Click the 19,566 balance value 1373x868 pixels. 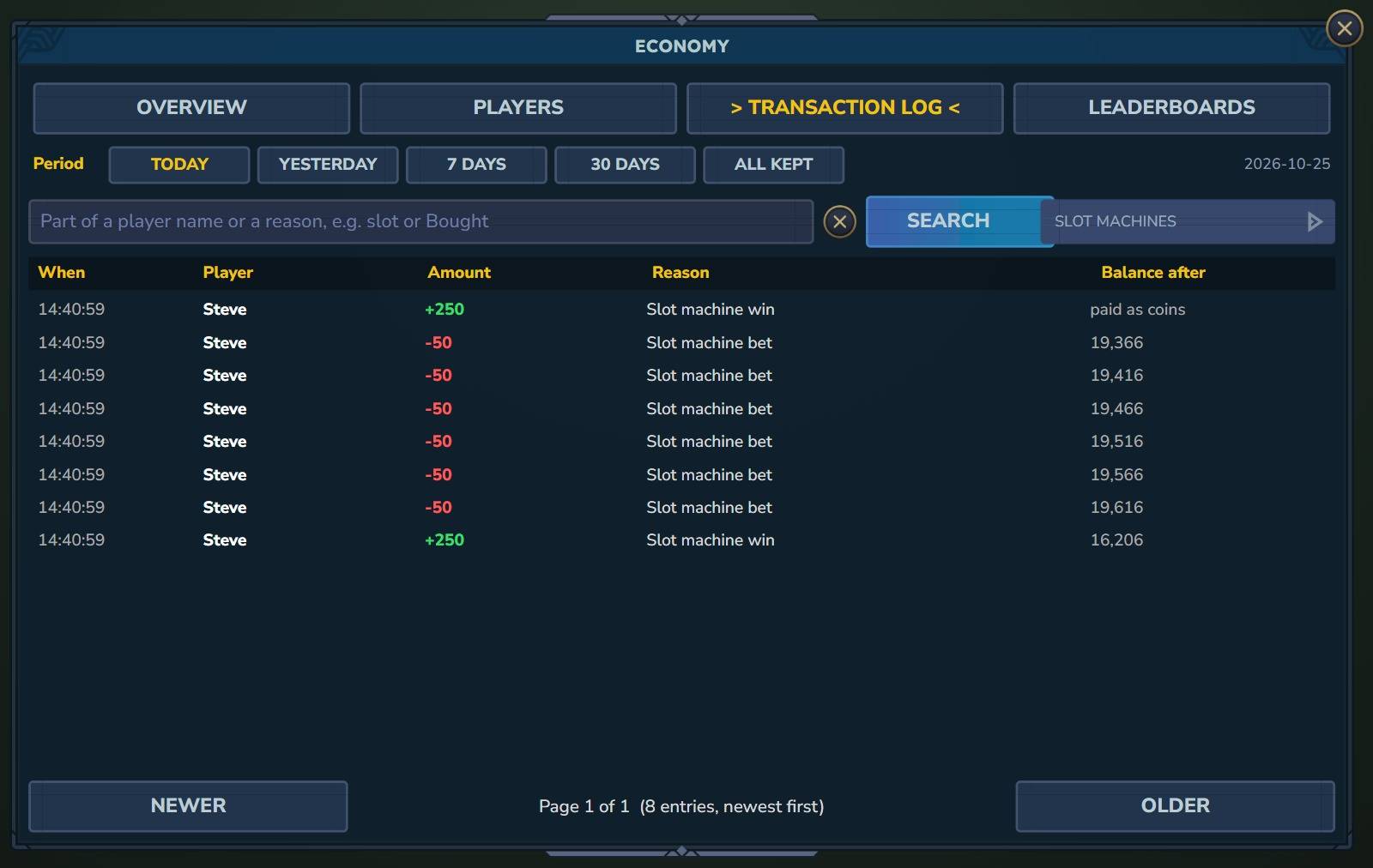pyautogui.click(x=1116, y=475)
